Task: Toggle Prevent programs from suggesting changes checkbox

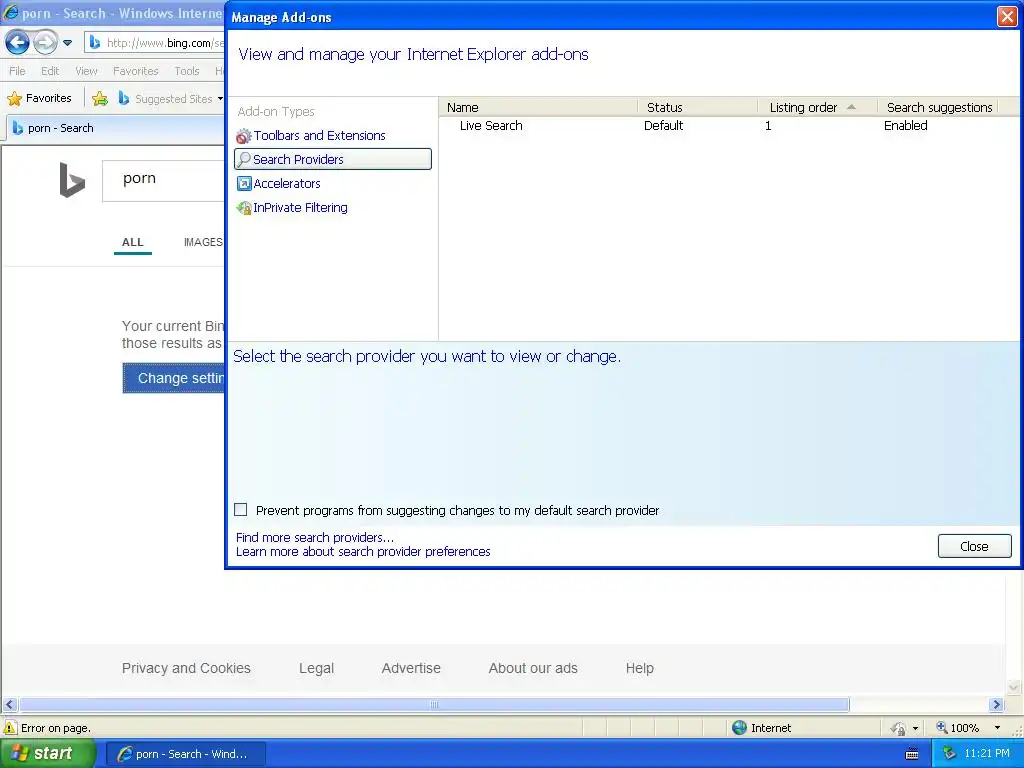Action: point(241,509)
